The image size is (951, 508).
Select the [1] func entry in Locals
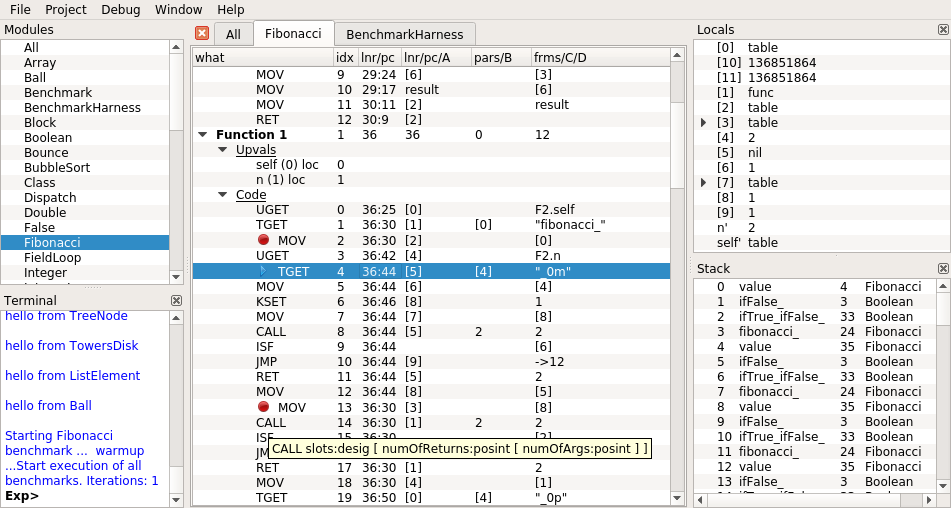[821, 92]
